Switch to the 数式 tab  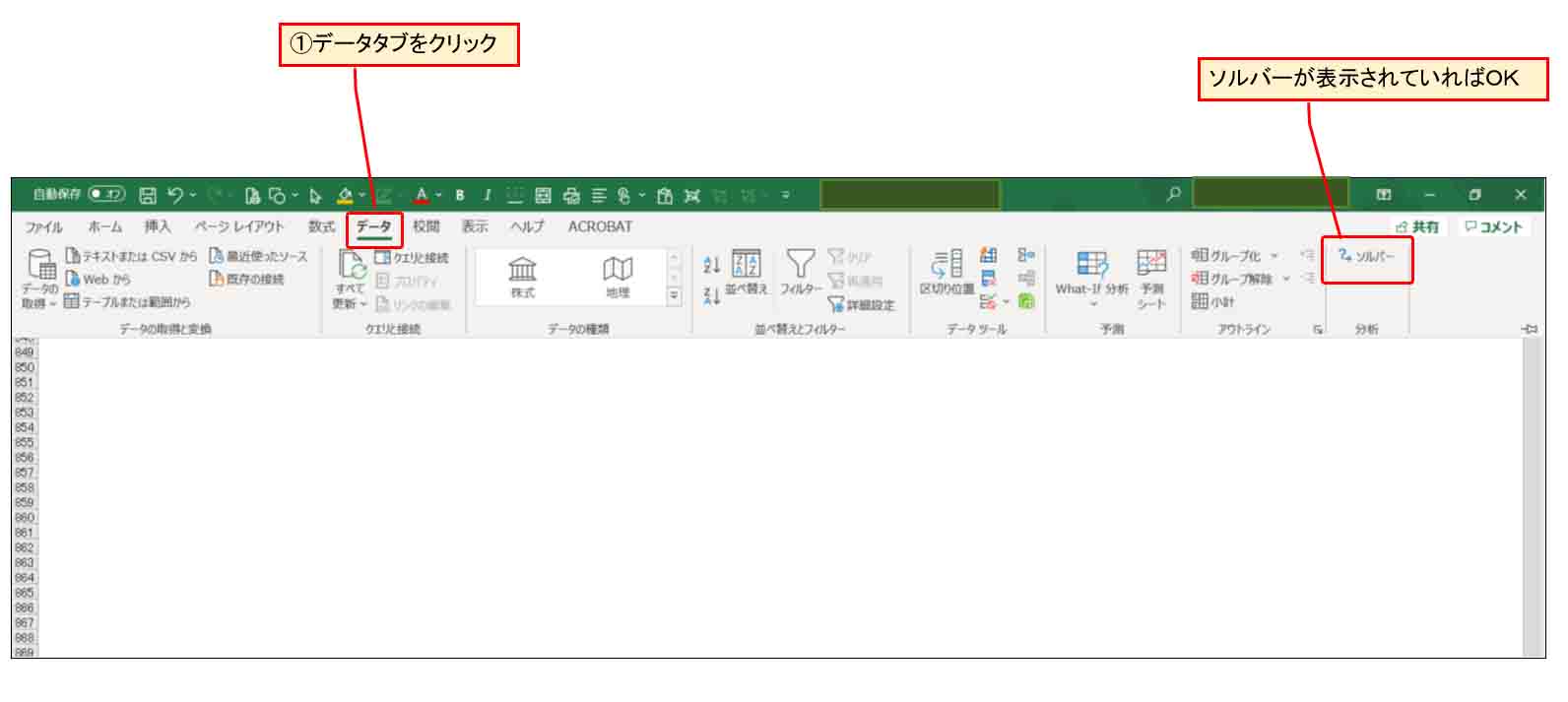click(x=321, y=226)
